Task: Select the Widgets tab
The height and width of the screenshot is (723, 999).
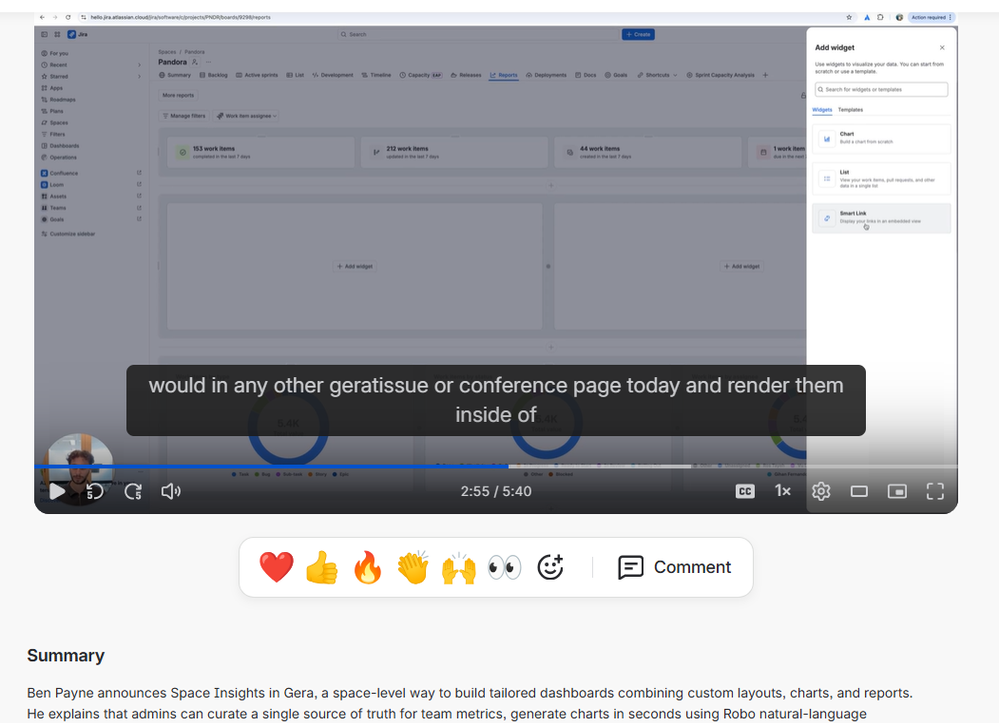Action: tap(822, 110)
